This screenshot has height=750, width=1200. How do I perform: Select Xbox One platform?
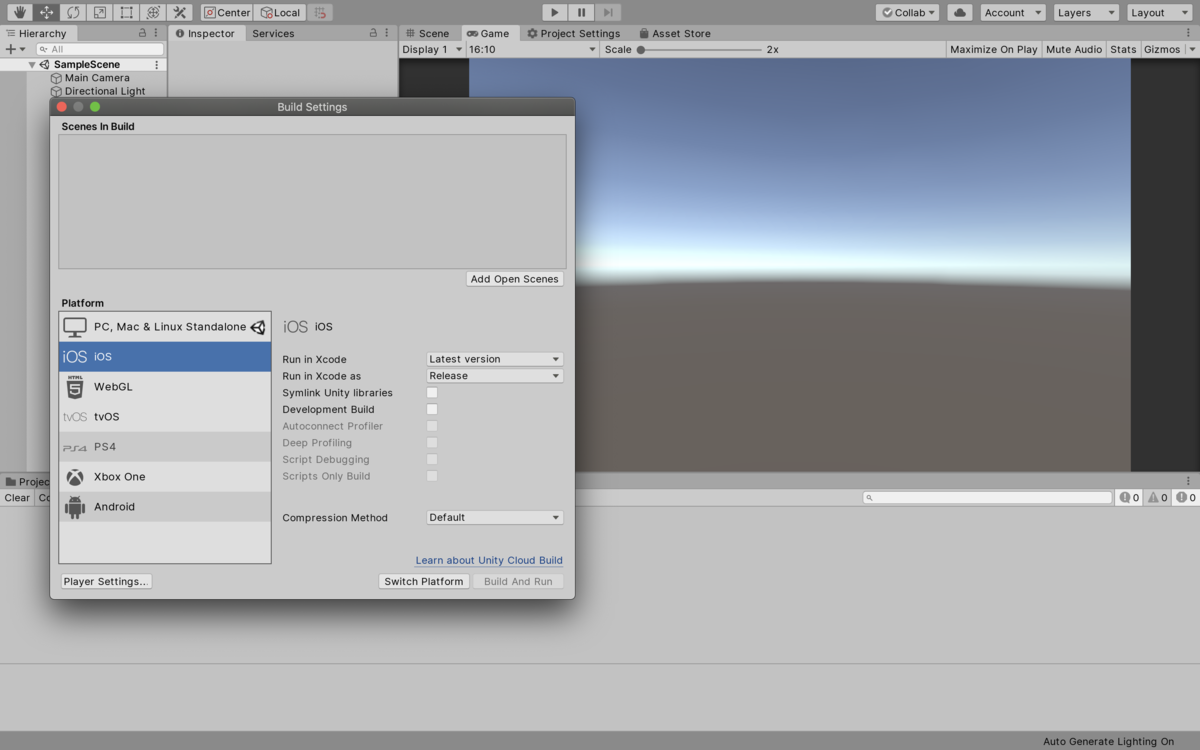click(165, 477)
